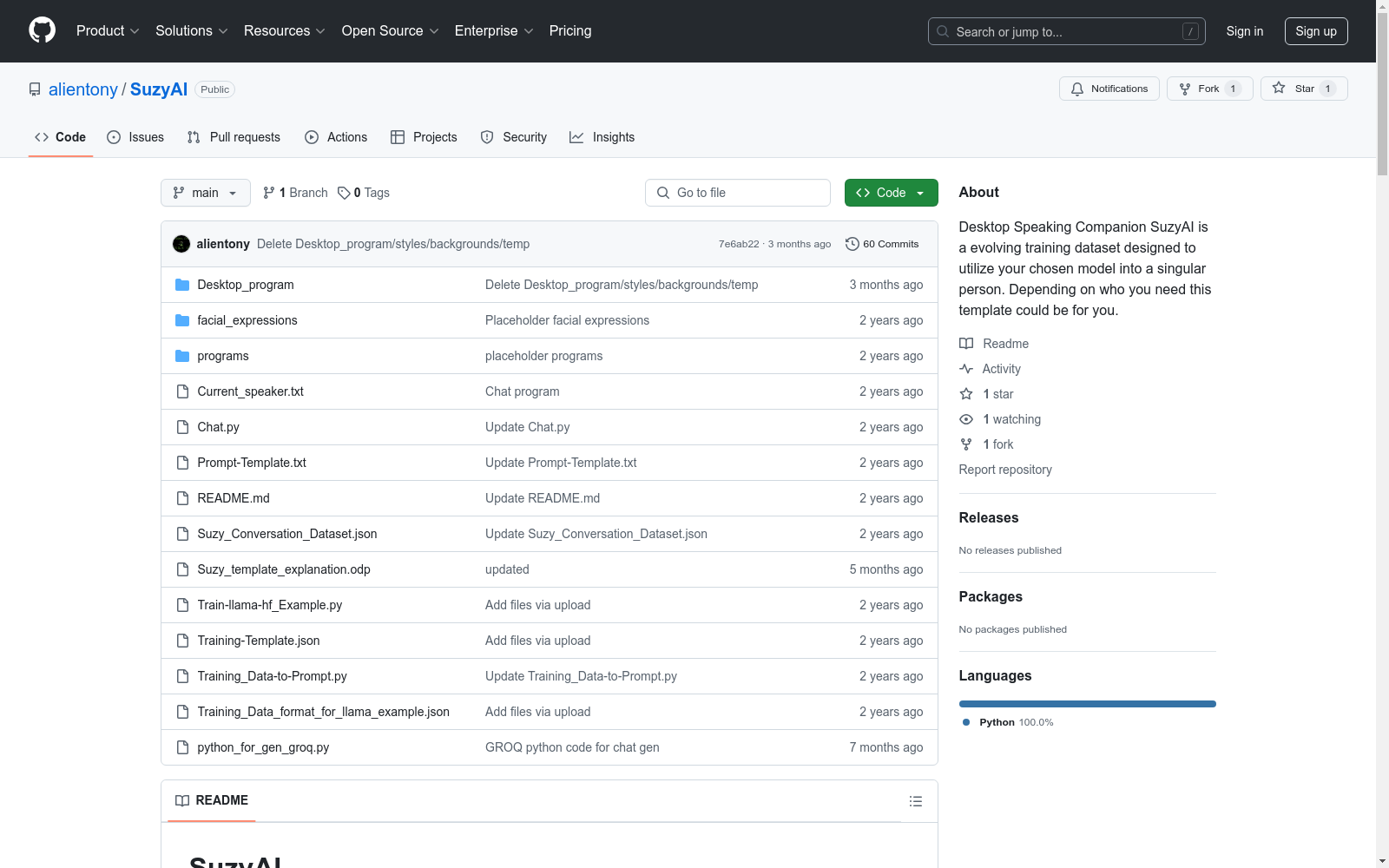Open the Projects tab
This screenshot has width=1389, height=868.
point(424,137)
